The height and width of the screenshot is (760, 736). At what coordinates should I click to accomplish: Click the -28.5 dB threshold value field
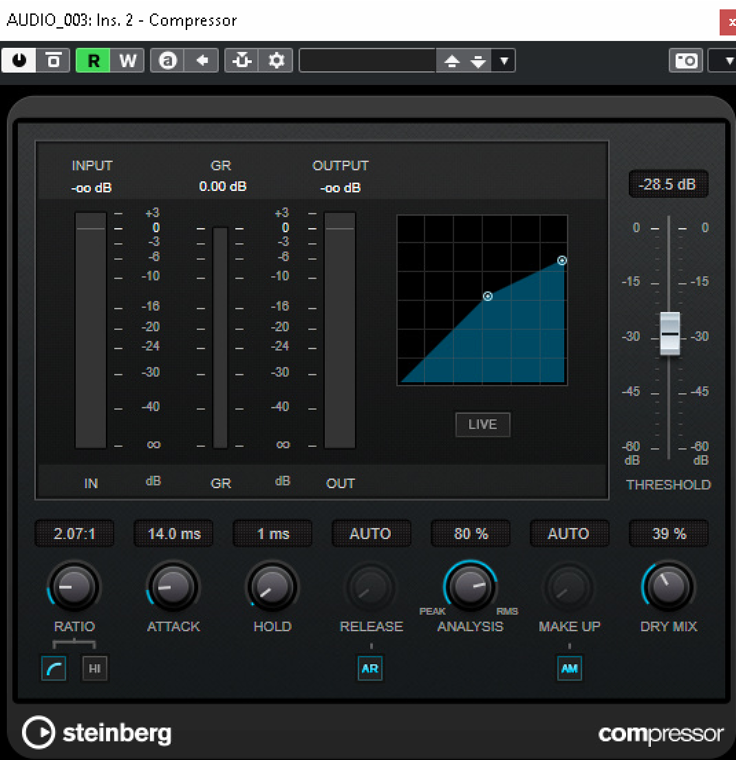pyautogui.click(x=668, y=184)
